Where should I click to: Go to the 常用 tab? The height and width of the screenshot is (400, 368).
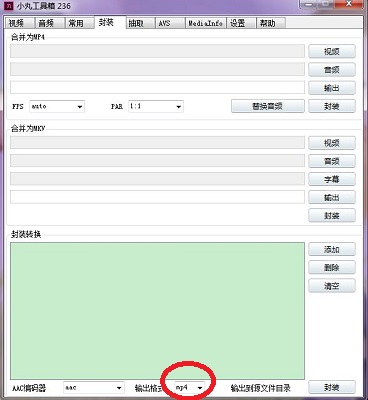tap(79, 23)
